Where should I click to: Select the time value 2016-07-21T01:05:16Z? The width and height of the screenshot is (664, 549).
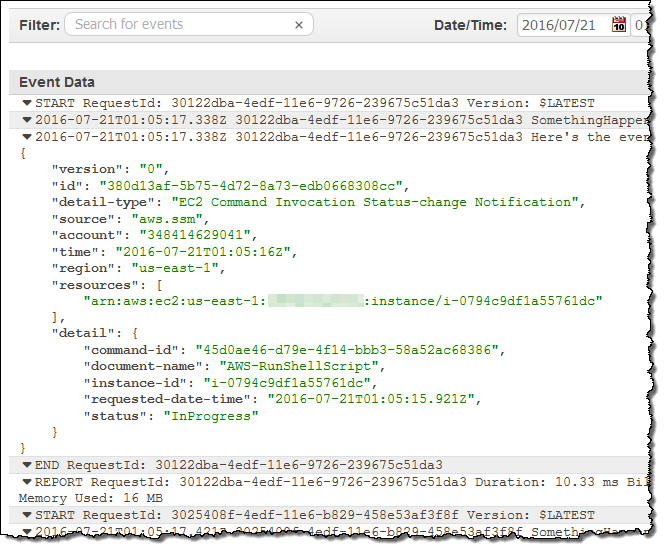click(204, 252)
